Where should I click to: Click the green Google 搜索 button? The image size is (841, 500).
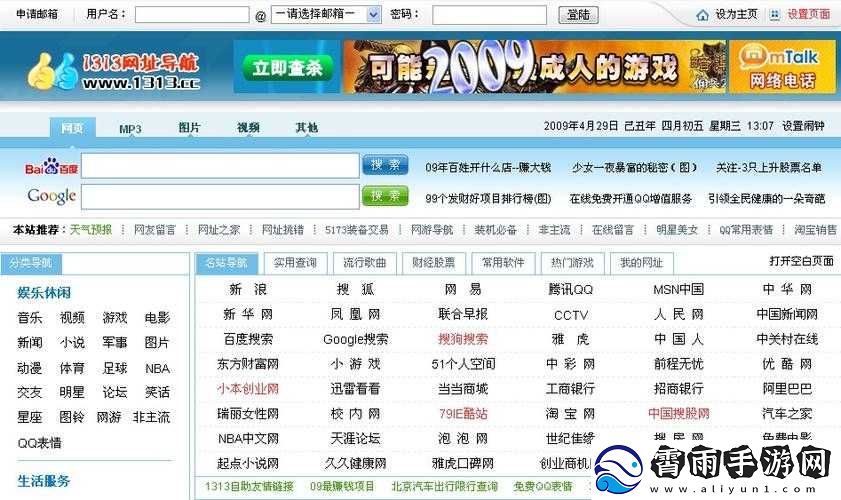click(x=385, y=196)
